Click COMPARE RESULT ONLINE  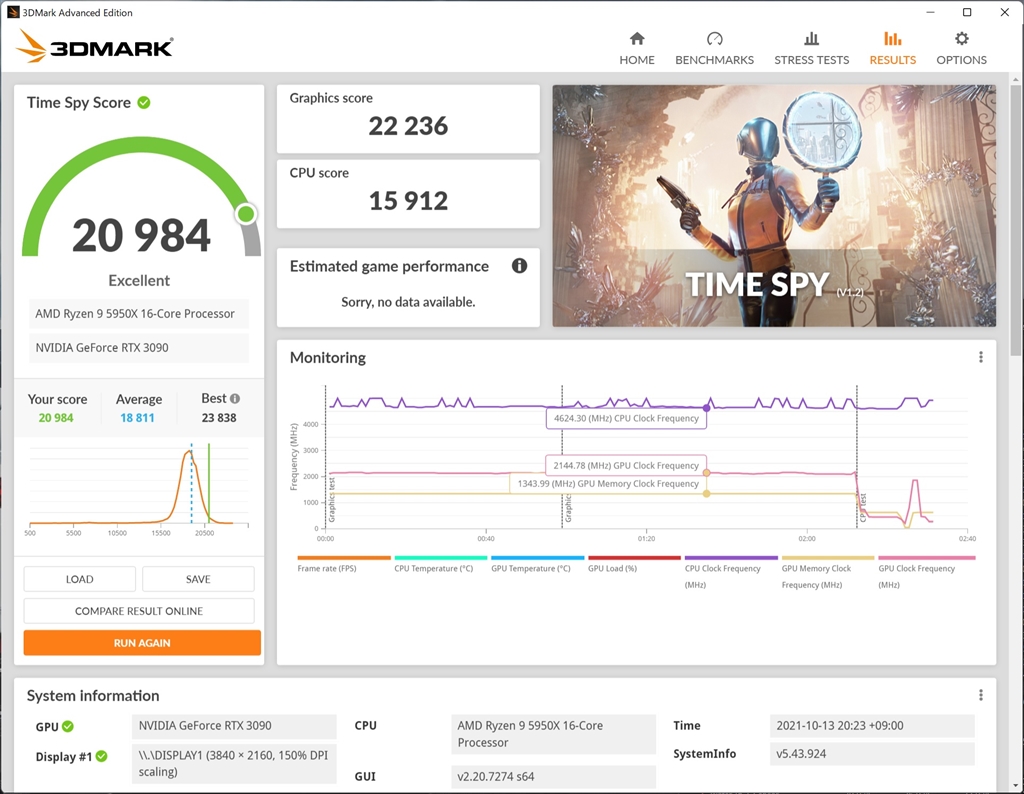tap(139, 611)
